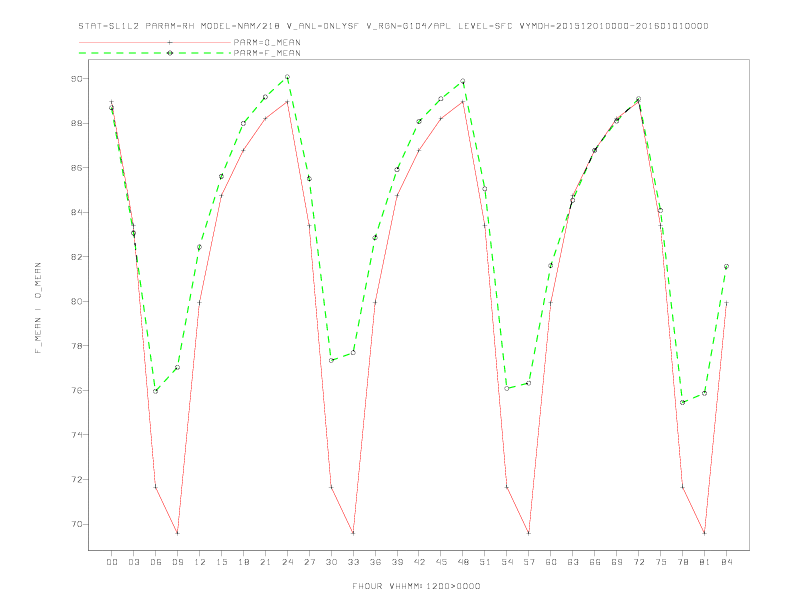Click x-axis tick label 30
The width and height of the screenshot is (792, 612).
331,562
